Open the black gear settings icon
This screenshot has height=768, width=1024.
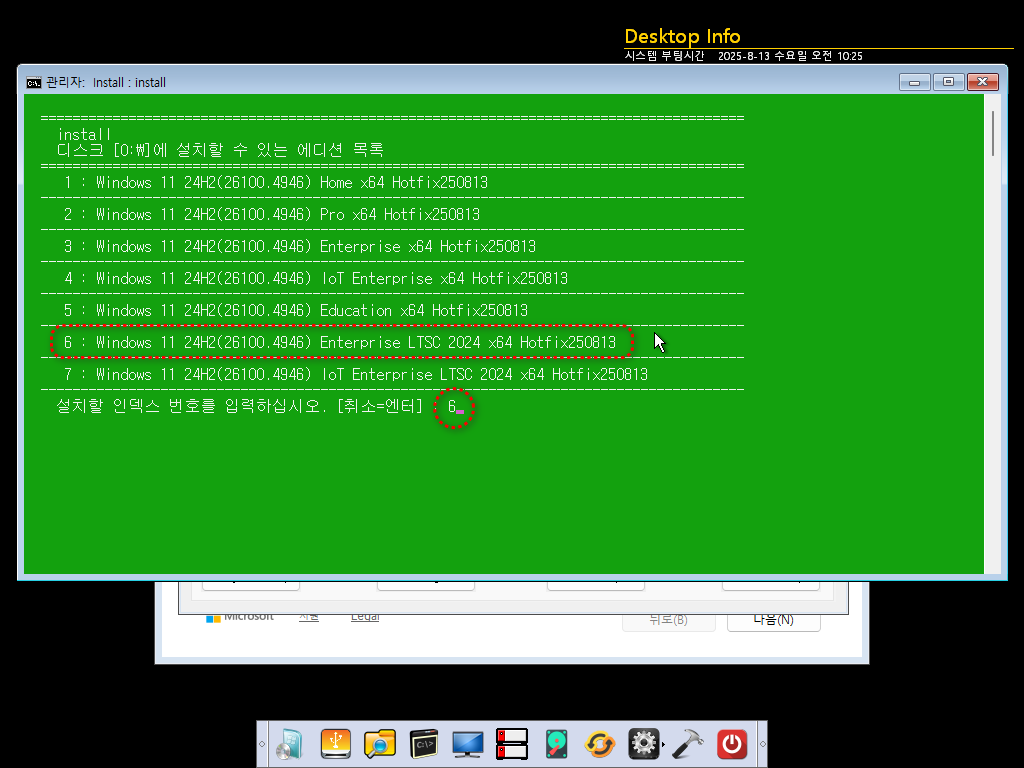[643, 744]
